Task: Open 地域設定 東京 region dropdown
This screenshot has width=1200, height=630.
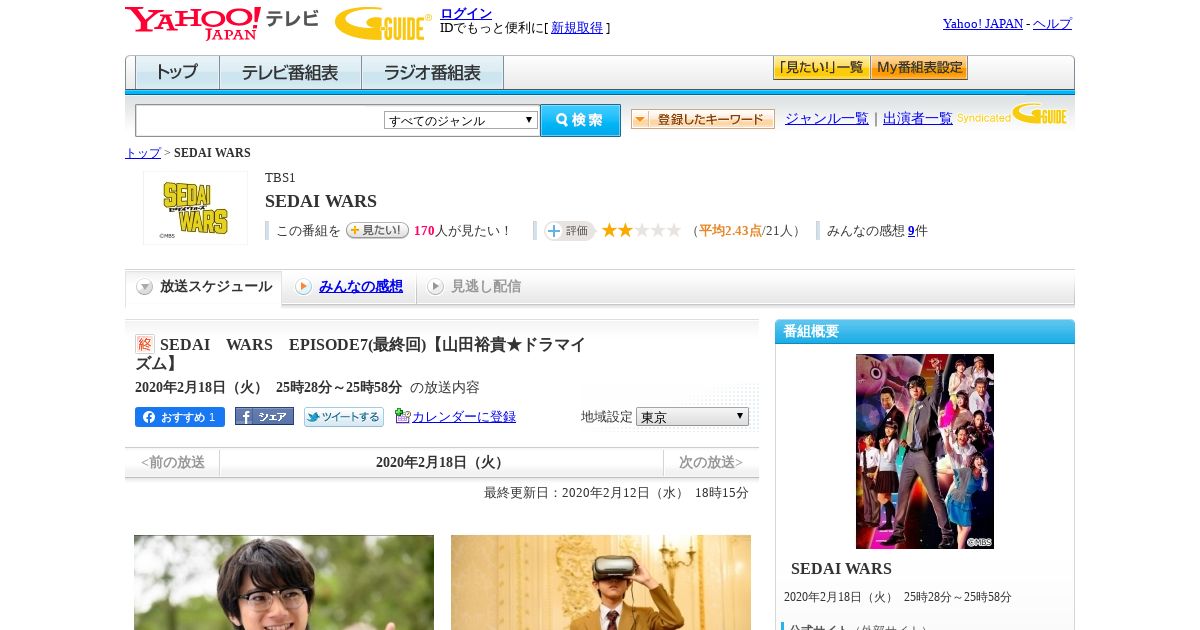Action: pyautogui.click(x=692, y=416)
